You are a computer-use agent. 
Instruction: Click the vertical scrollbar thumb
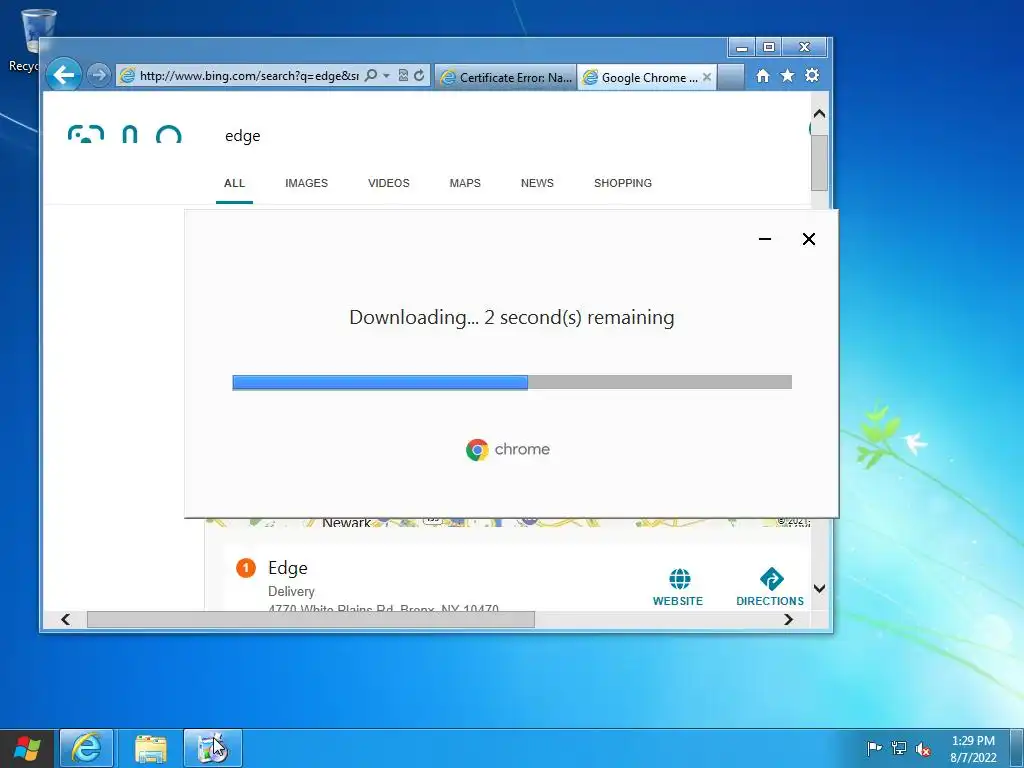pyautogui.click(x=819, y=162)
